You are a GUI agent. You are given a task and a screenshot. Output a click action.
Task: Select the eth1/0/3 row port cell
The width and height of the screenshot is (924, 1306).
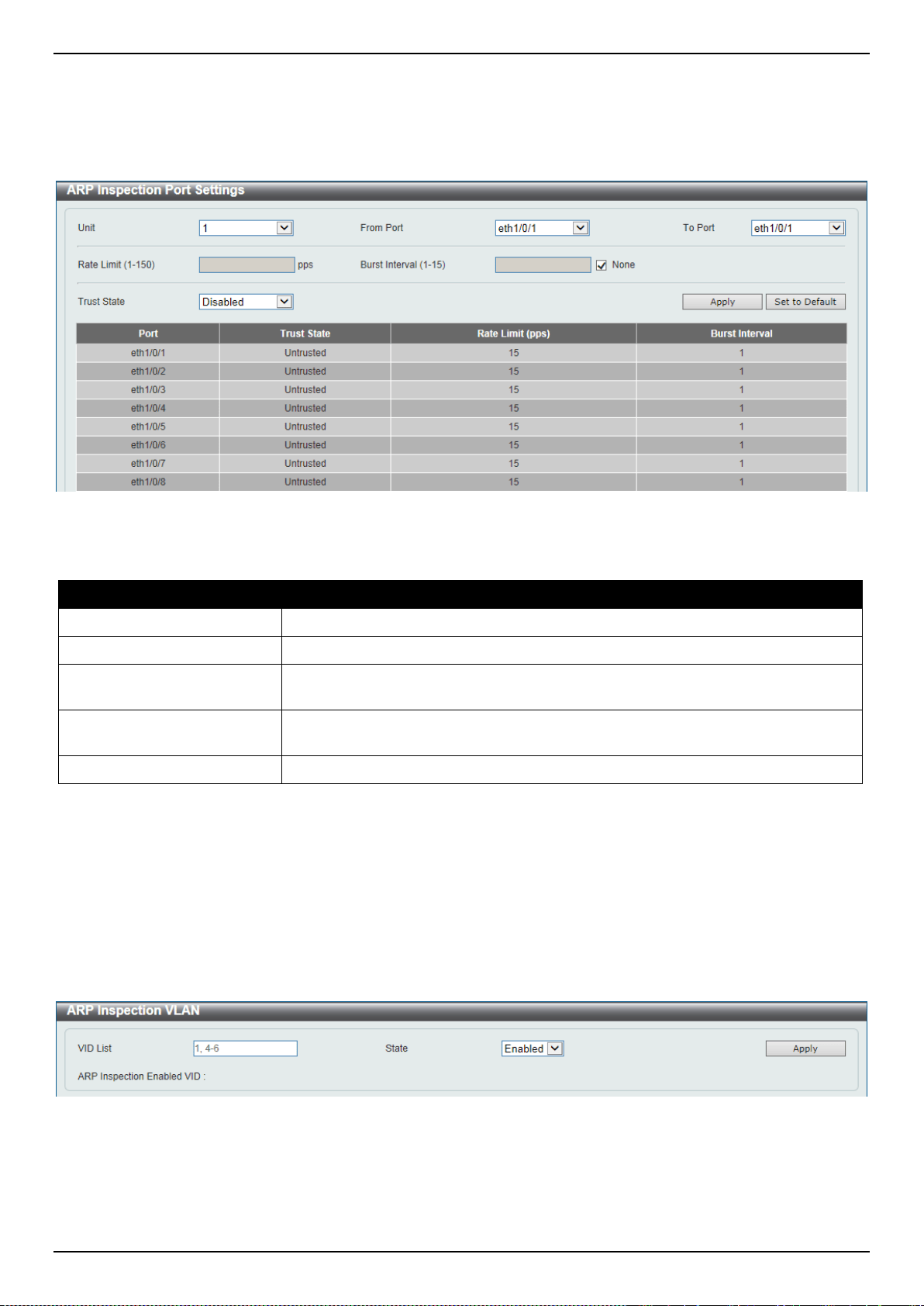click(x=148, y=390)
